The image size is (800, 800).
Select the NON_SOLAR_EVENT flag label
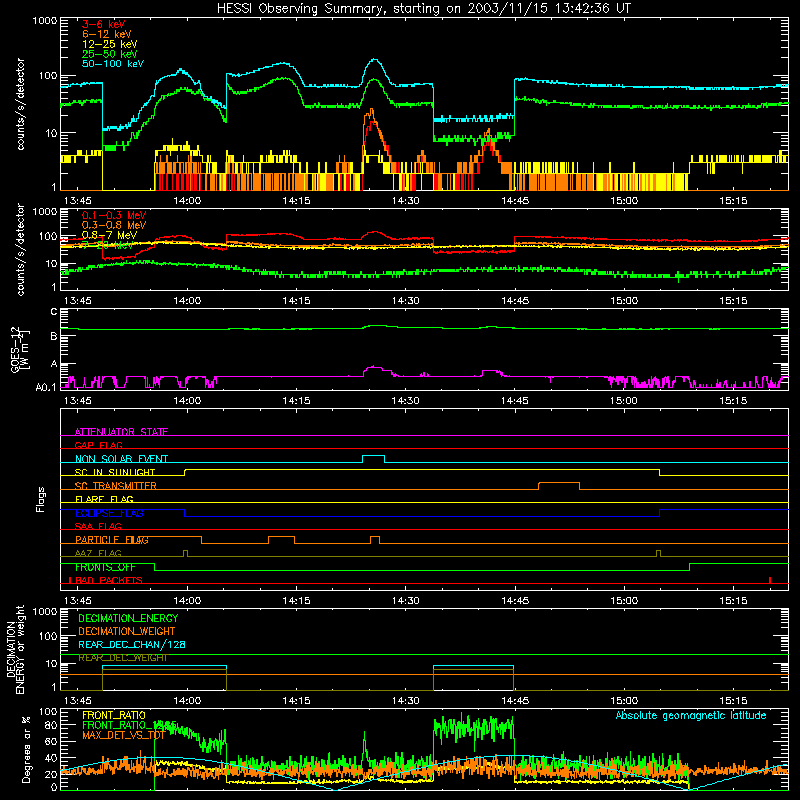(121, 459)
